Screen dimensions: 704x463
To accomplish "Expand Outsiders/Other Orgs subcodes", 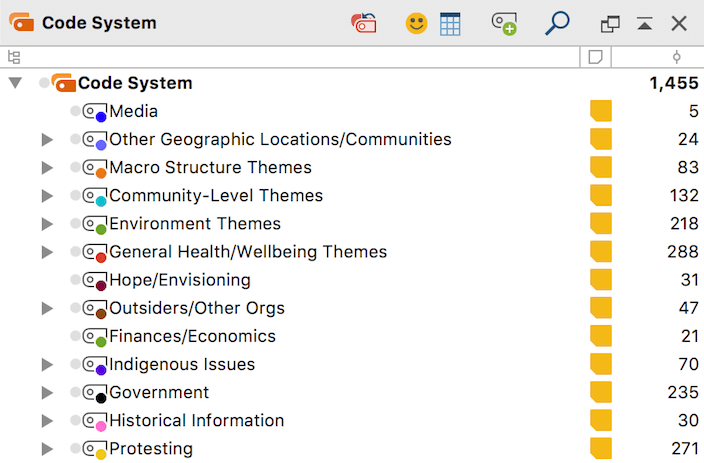I will [x=47, y=309].
